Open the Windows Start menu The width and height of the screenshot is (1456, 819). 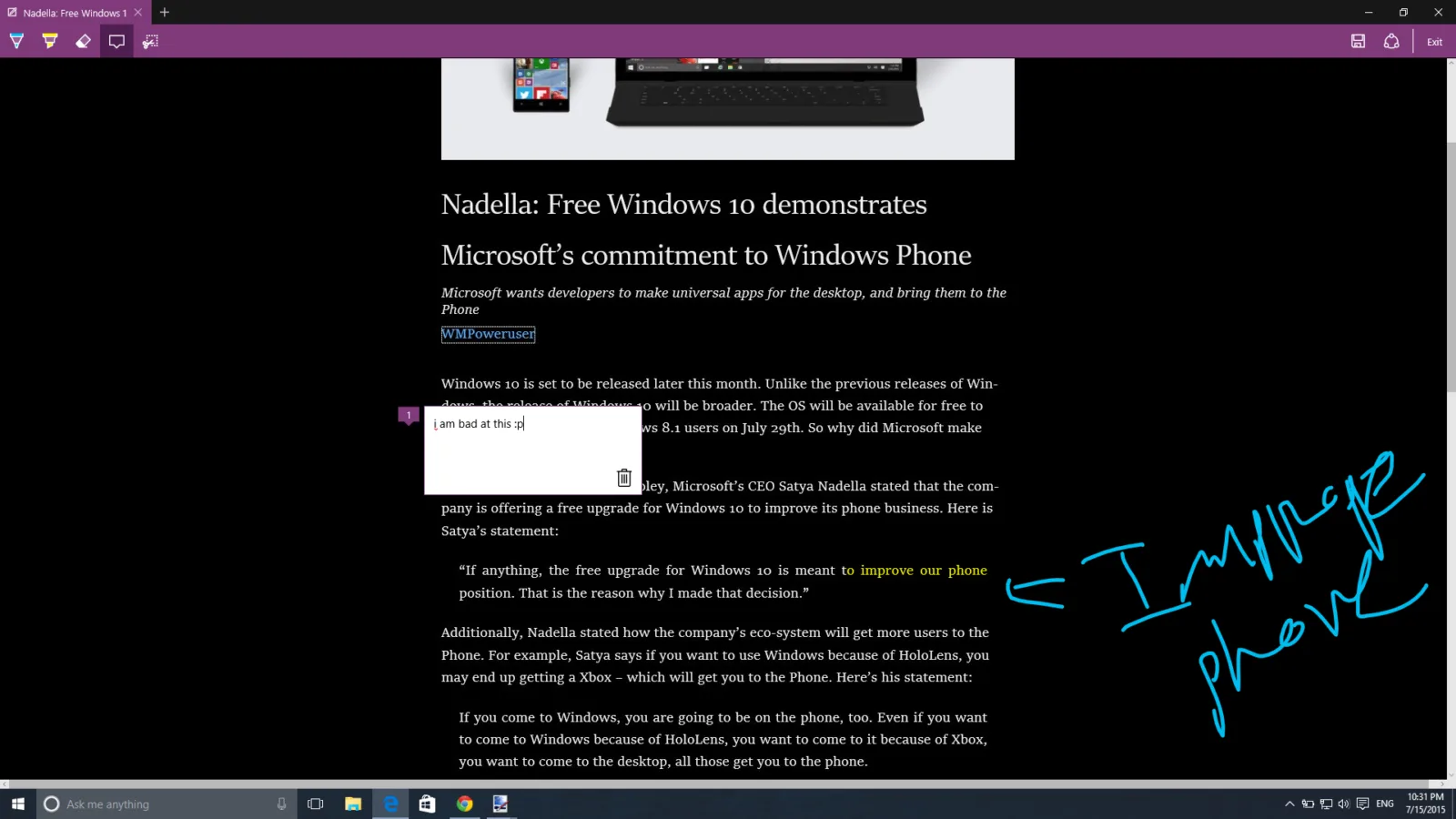point(18,804)
